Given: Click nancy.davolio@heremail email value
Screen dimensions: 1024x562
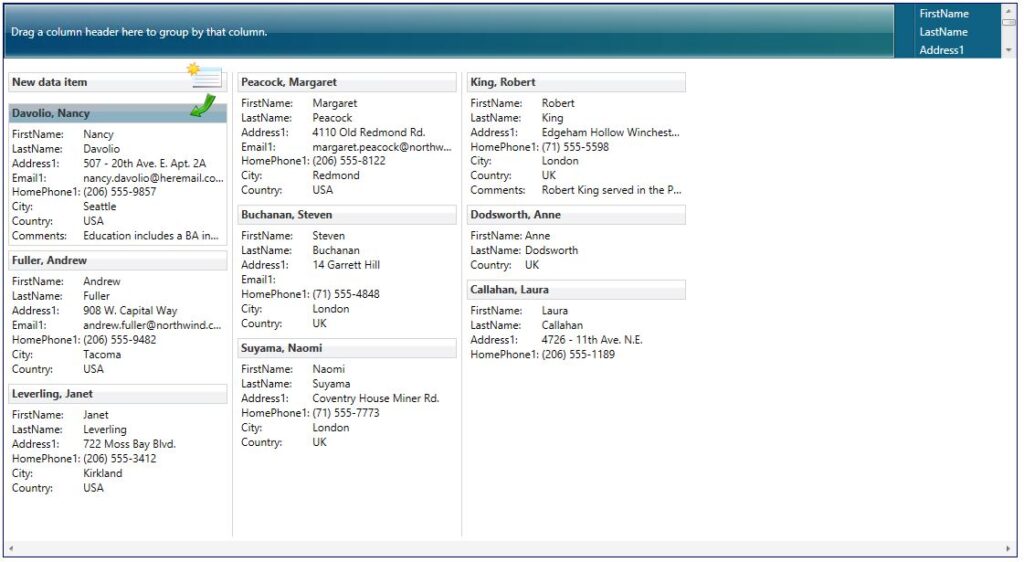Looking at the screenshot, I should (x=153, y=178).
